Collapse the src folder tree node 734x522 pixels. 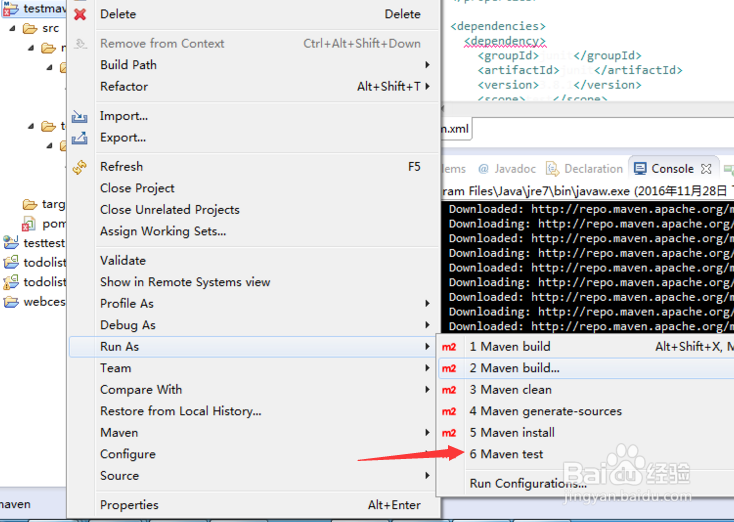coord(13,29)
